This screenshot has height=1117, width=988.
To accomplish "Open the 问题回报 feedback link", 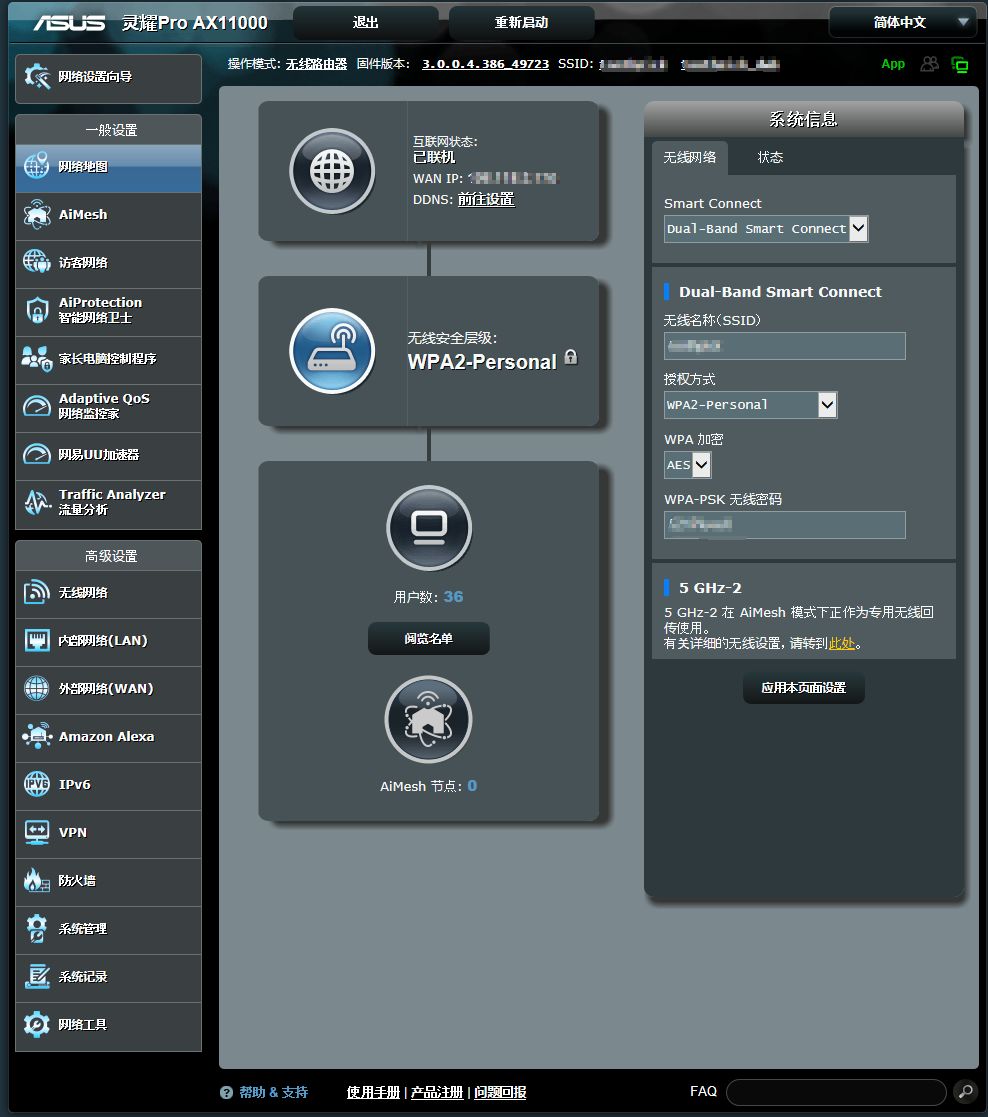I will coord(500,1092).
